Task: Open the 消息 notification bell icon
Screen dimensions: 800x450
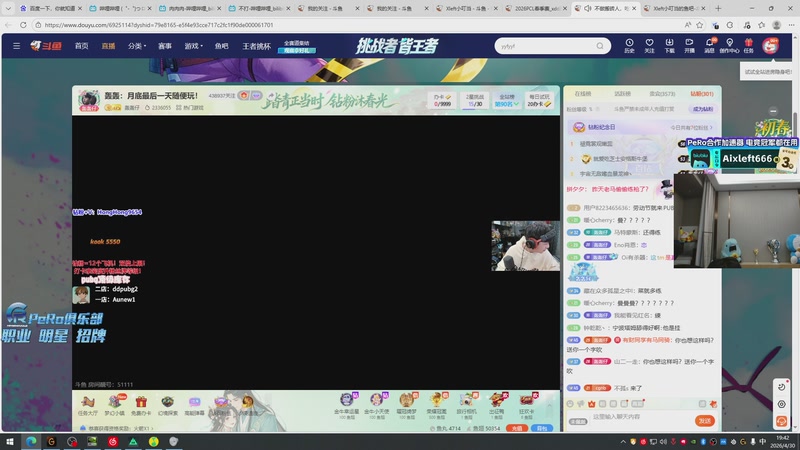Action: tap(710, 45)
